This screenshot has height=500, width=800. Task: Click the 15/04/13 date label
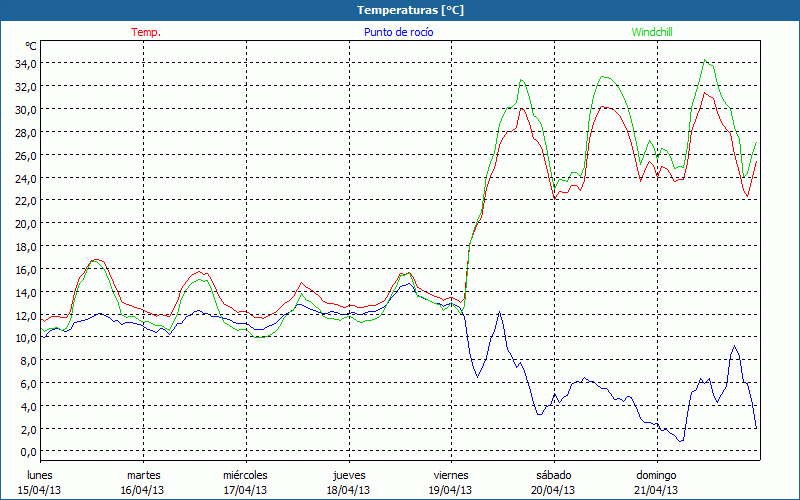40,490
